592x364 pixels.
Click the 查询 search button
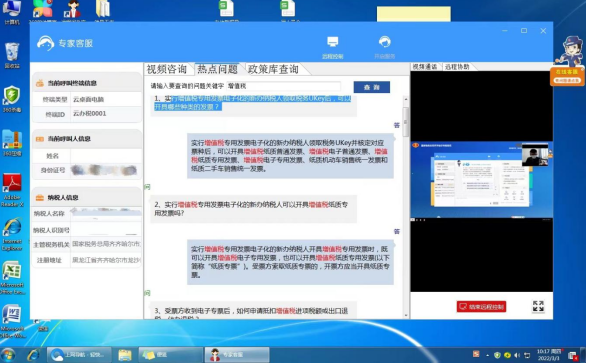(372, 87)
